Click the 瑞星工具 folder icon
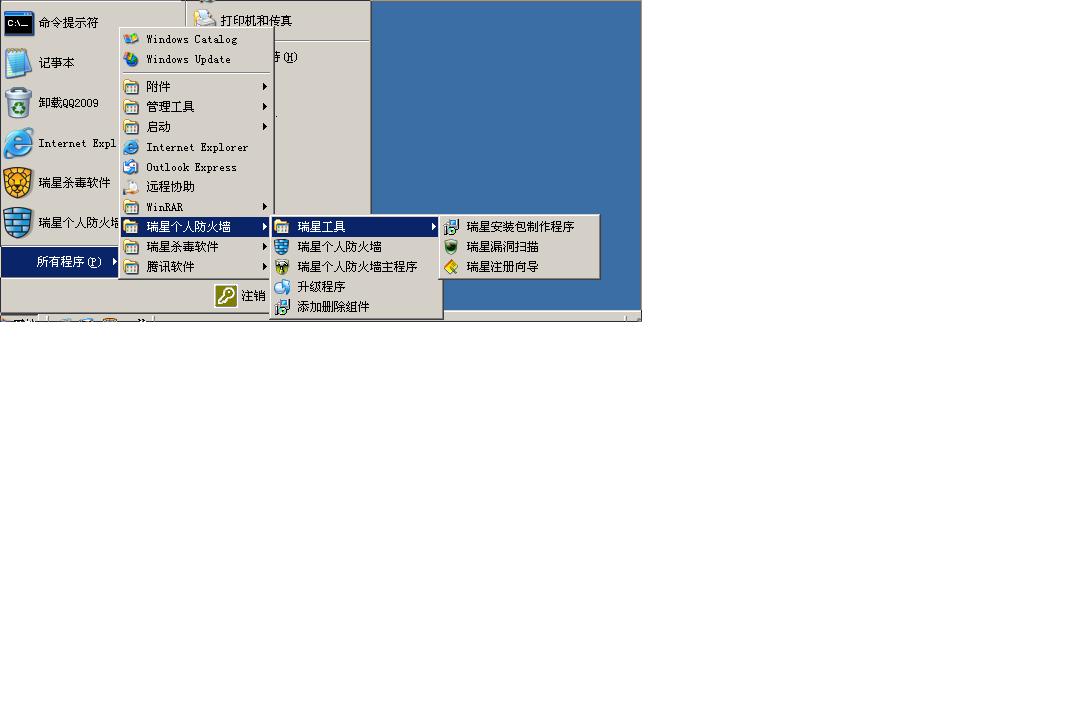This screenshot has height=708, width=1090. coord(282,227)
